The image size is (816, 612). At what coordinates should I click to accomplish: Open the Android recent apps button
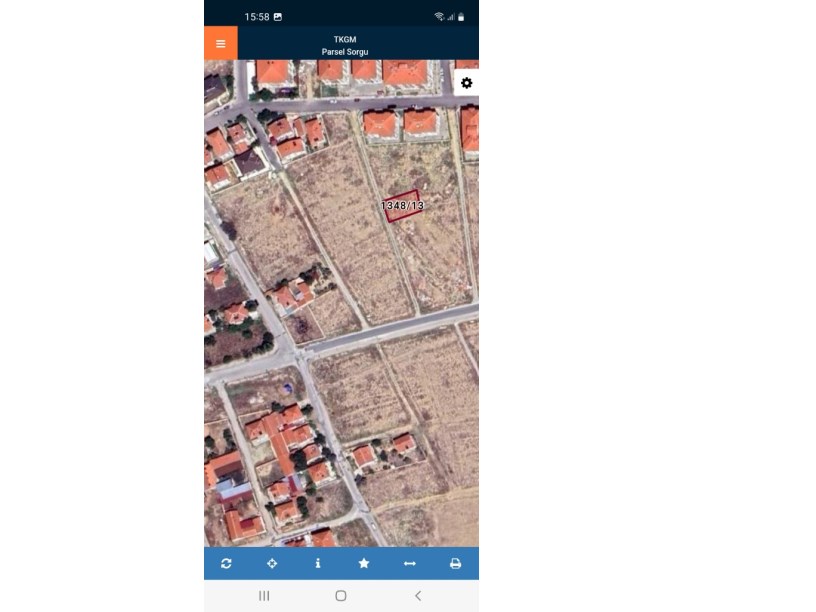[x=264, y=596]
